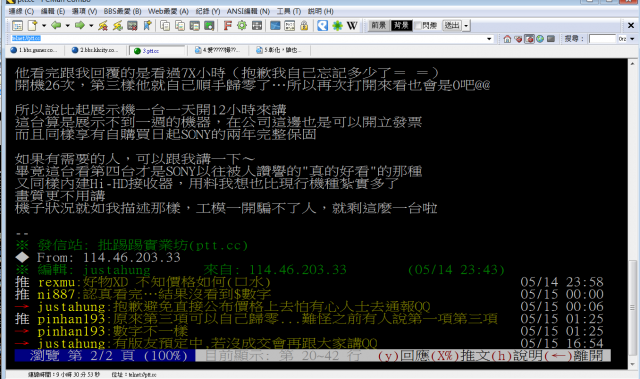The image size is (640, 379).
Task: Expand the forward arrow history dropdown
Action: pyautogui.click(x=91, y=26)
